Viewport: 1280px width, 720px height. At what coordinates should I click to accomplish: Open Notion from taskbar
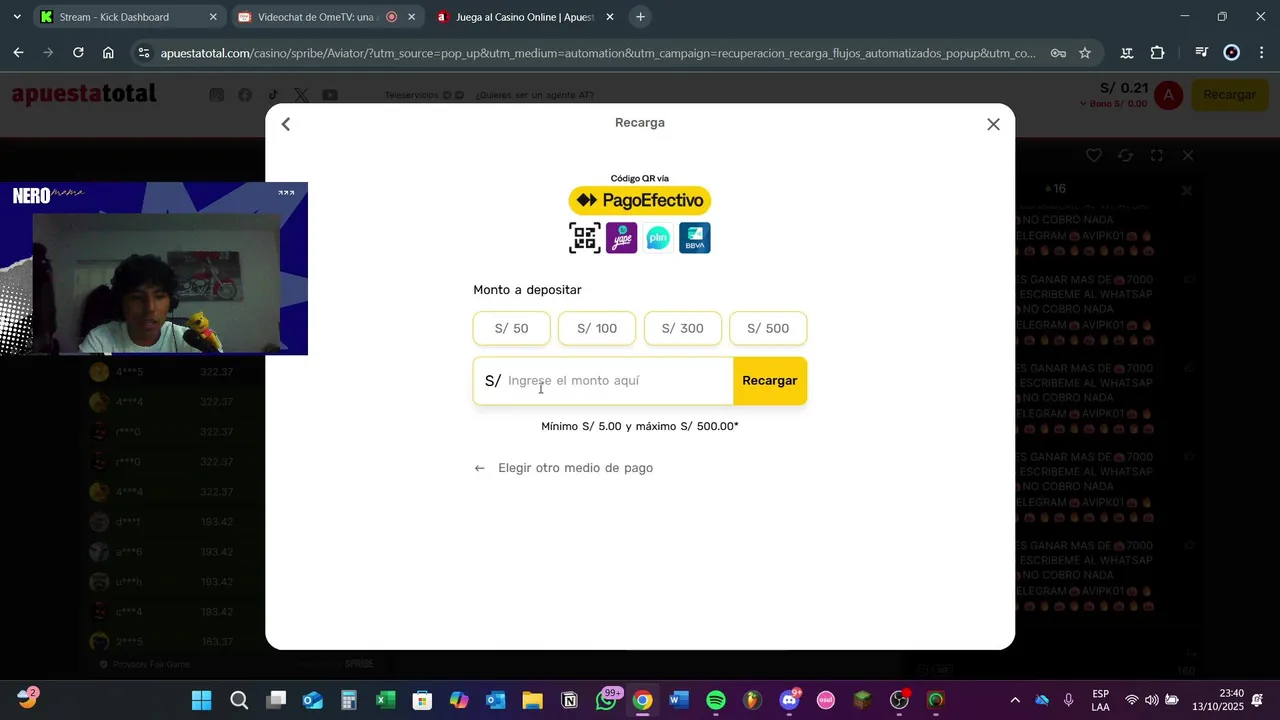pos(569,700)
